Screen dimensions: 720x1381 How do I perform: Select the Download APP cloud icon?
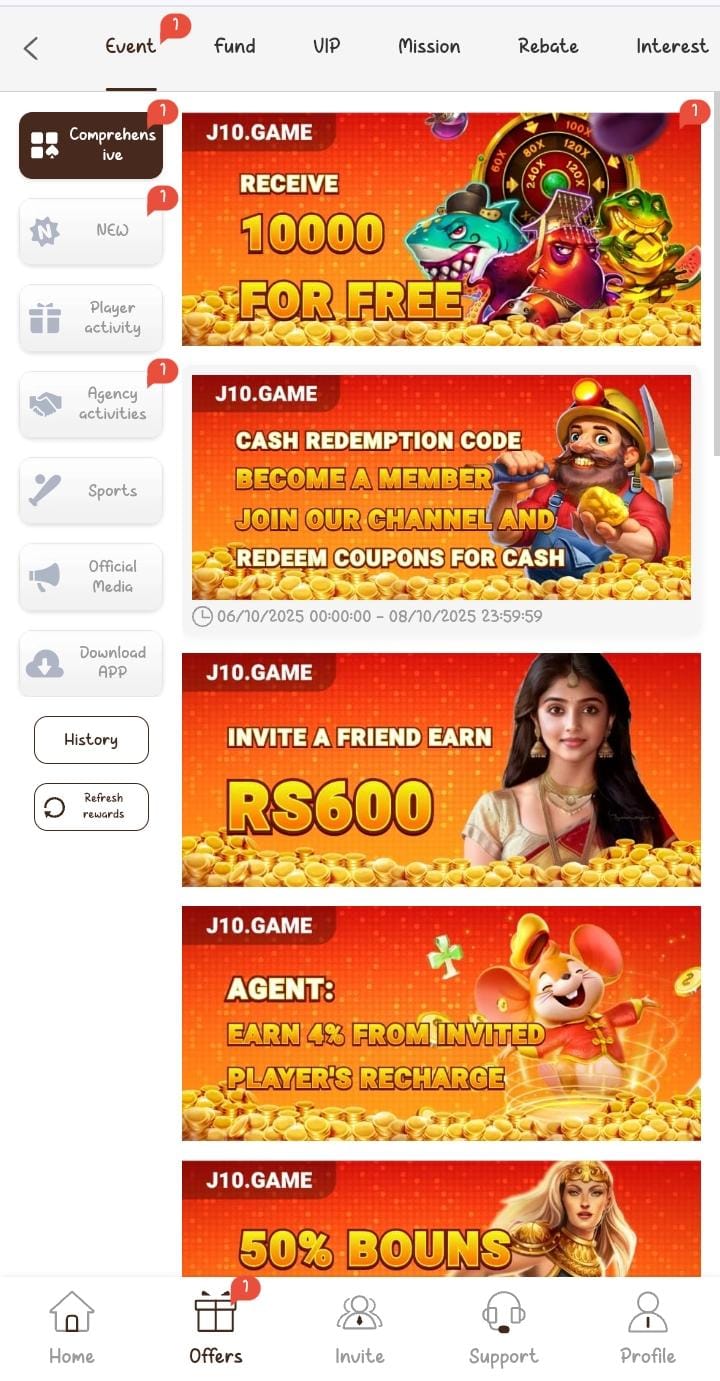point(45,663)
